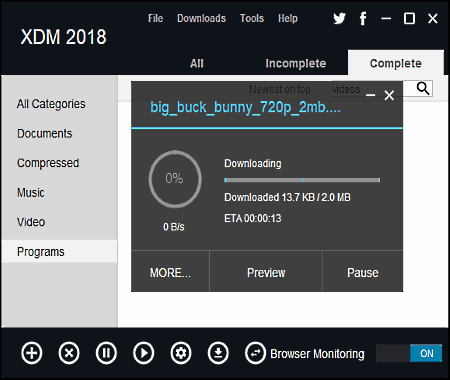Close the download progress dialog
Image resolution: width=450 pixels, height=380 pixels.
coord(389,95)
